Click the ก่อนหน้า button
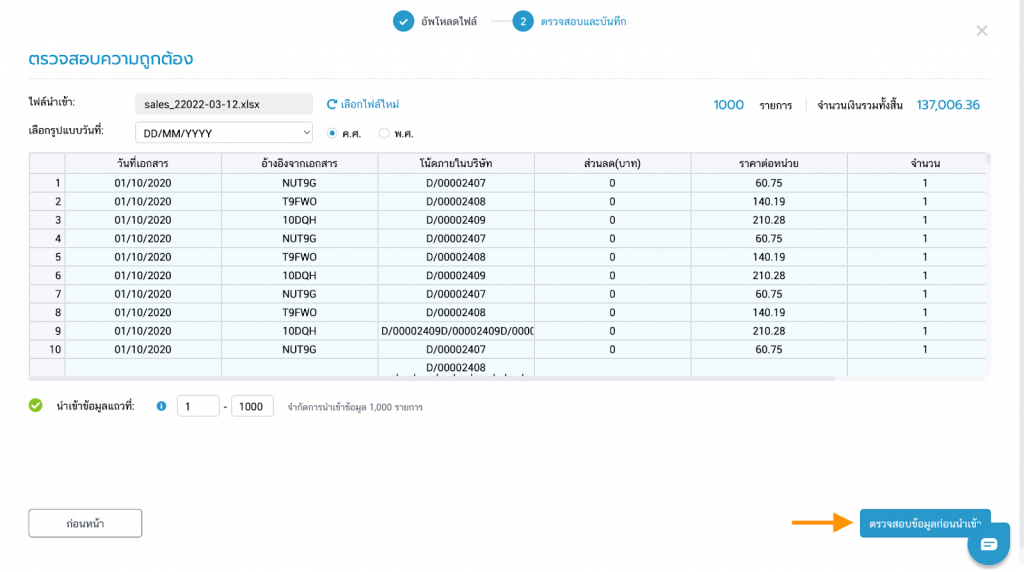Screen dimensions: 1024x572 [x=85, y=523]
